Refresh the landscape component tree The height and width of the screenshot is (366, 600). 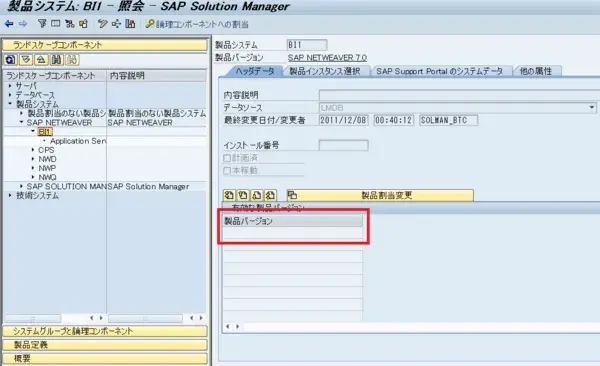pos(11,60)
